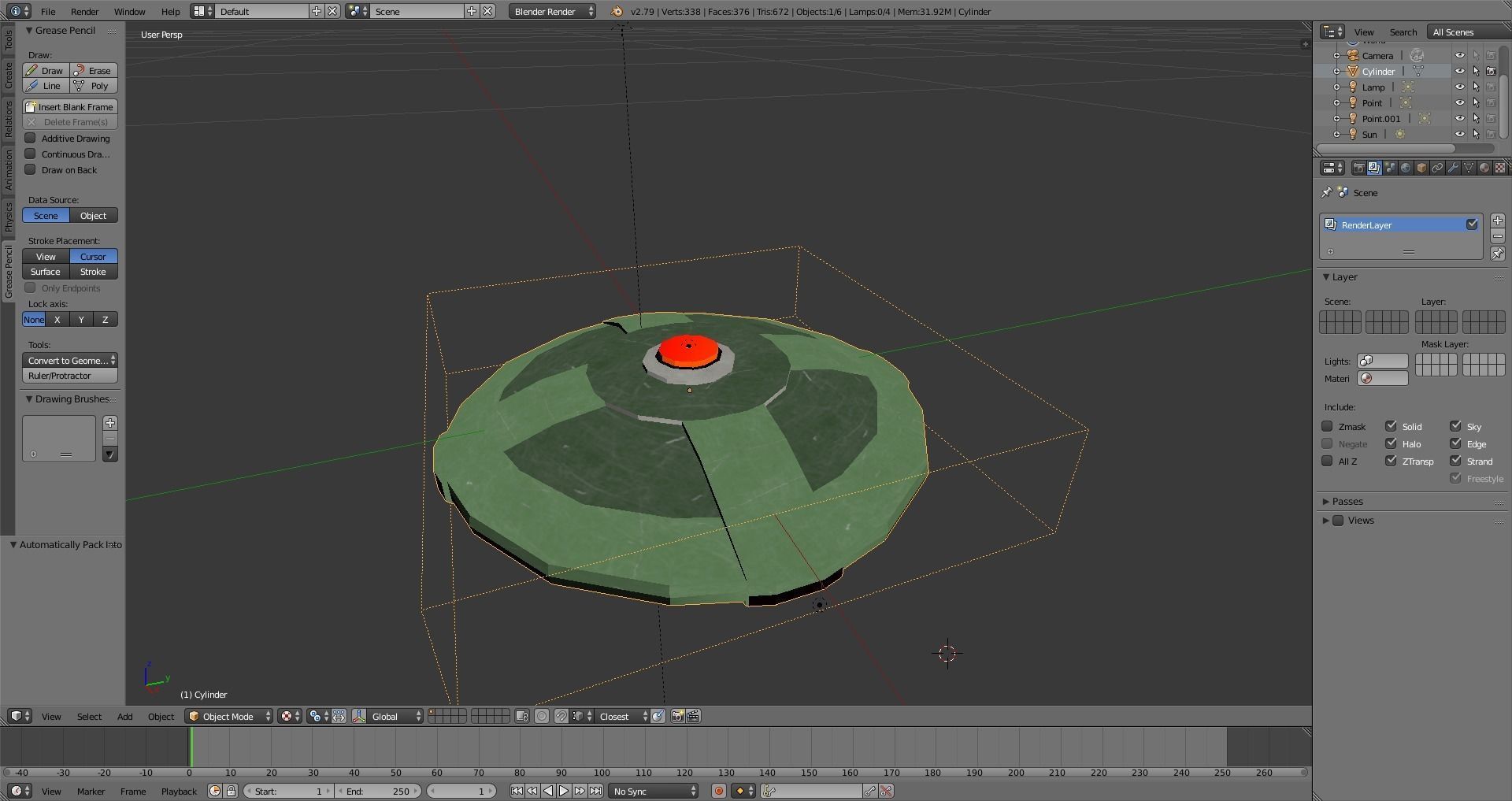
Task: Open the Render menu in the top bar
Action: [84, 11]
